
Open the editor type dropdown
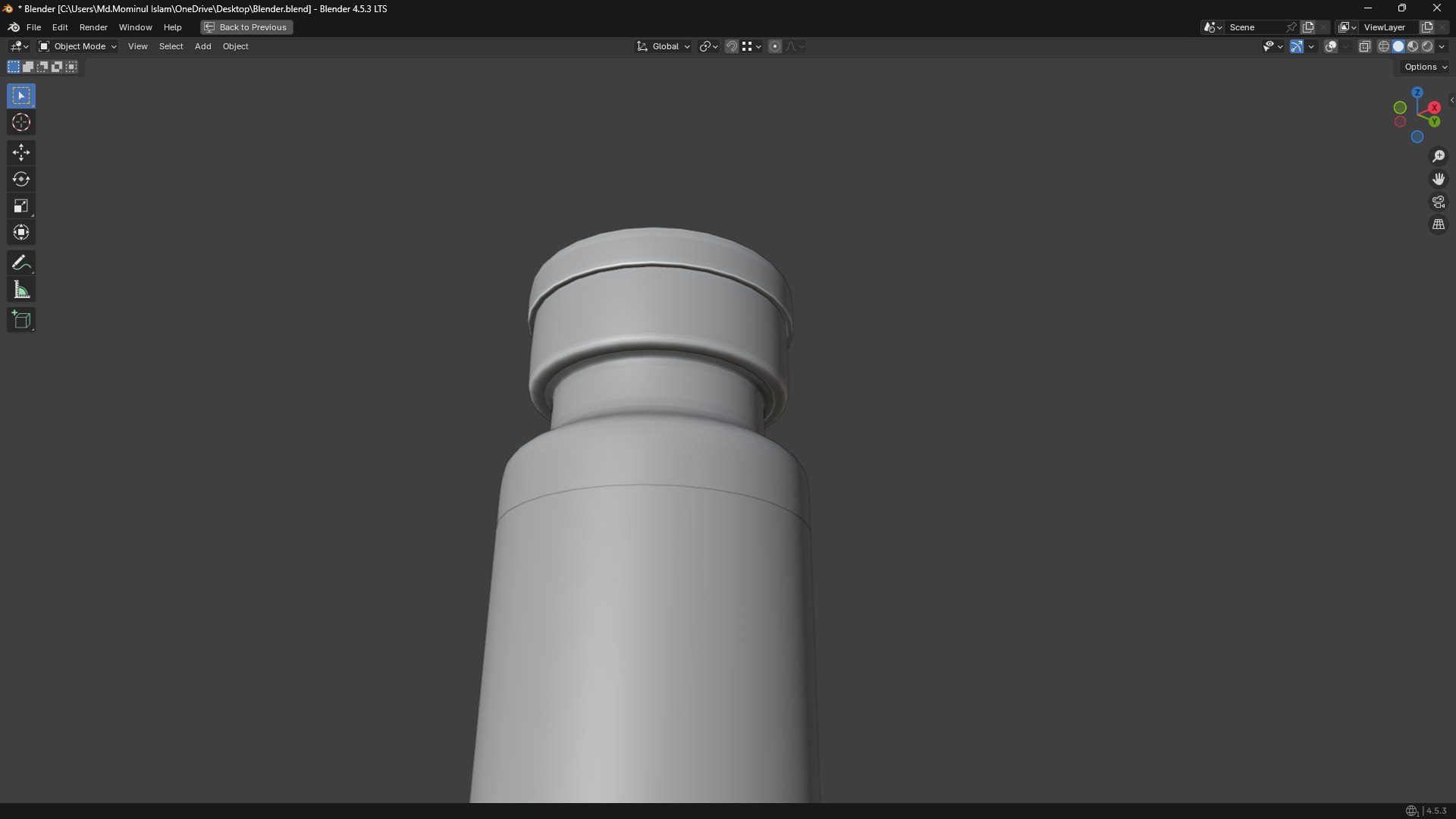pyautogui.click(x=19, y=47)
